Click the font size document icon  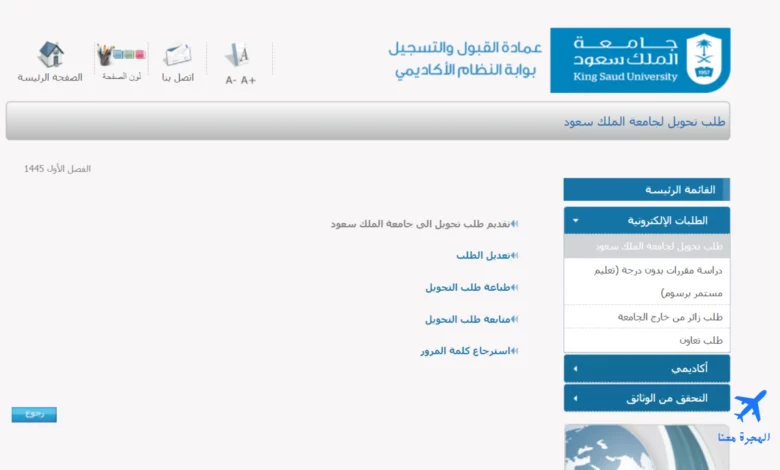pyautogui.click(x=238, y=55)
